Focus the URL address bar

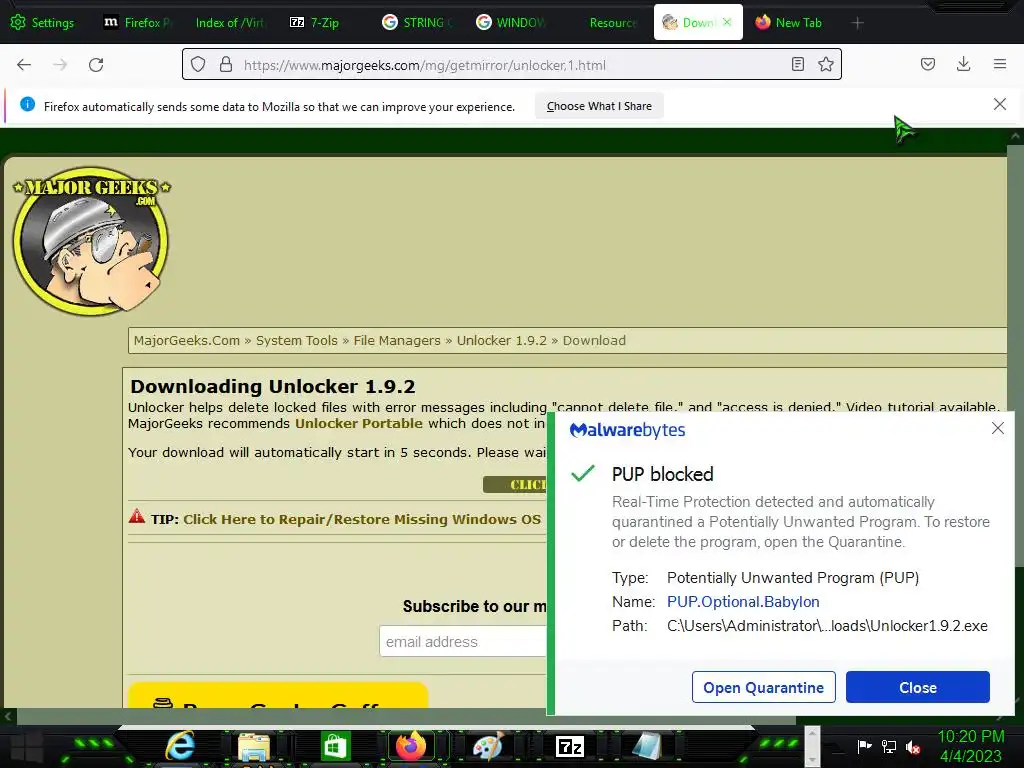(511, 65)
